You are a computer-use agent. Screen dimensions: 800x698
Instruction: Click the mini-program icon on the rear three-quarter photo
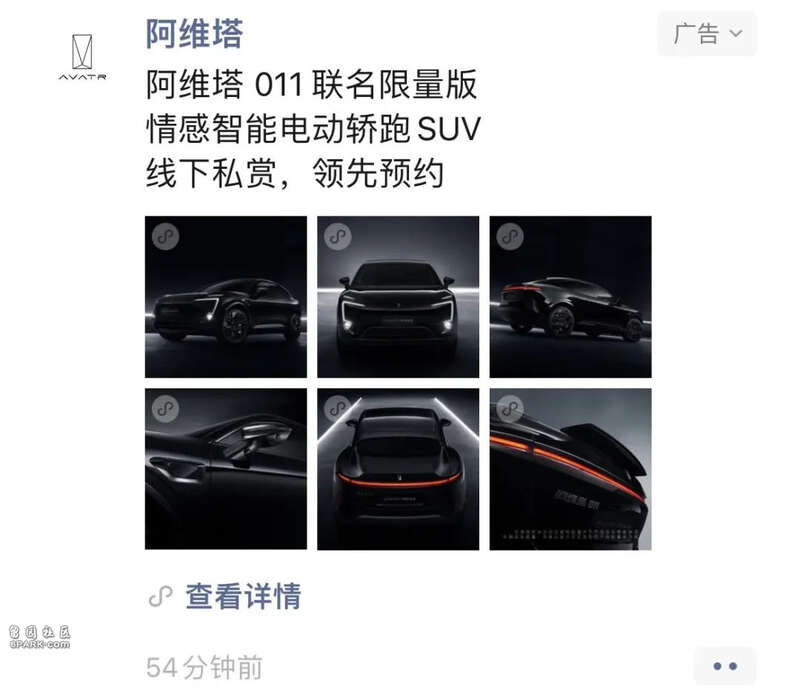point(510,236)
